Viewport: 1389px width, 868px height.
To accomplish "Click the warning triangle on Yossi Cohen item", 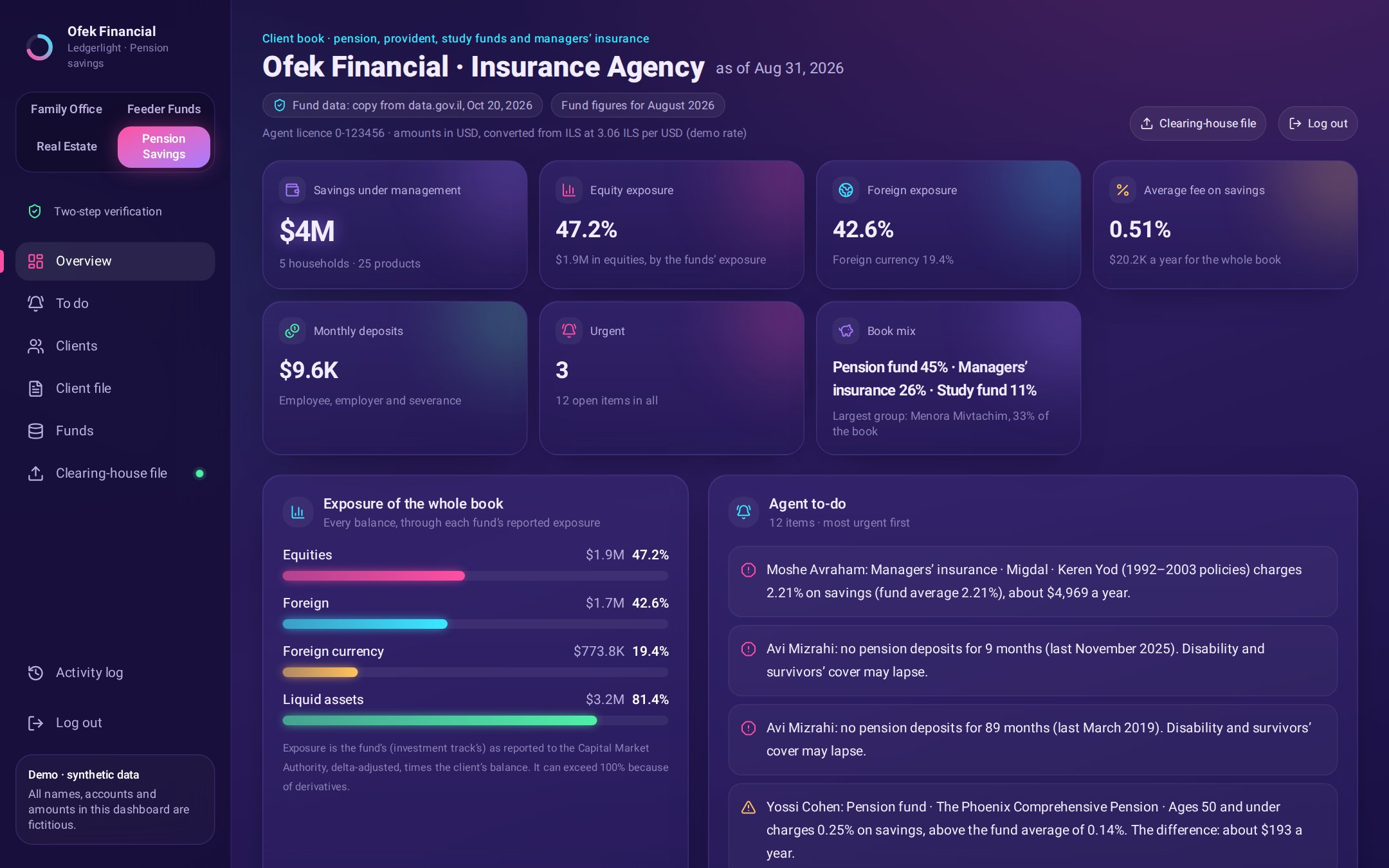I will pyautogui.click(x=749, y=807).
